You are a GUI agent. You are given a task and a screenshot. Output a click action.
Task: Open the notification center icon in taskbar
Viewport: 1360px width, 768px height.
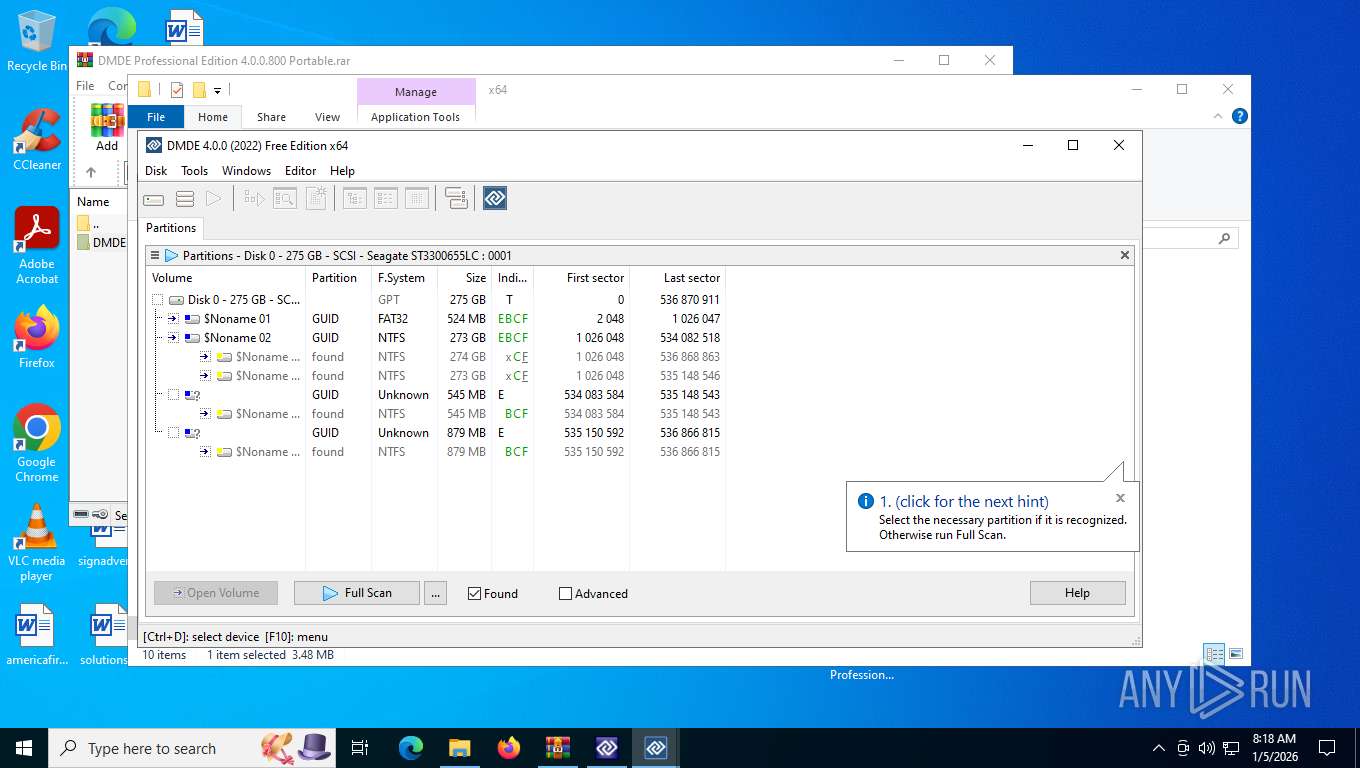(1327, 748)
